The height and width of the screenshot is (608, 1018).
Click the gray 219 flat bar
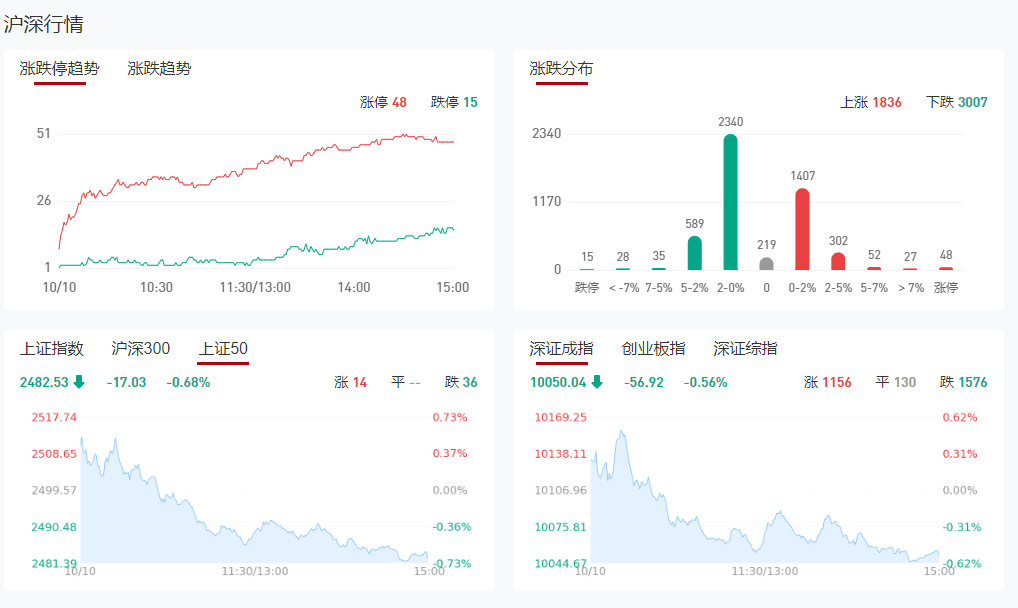tap(767, 264)
